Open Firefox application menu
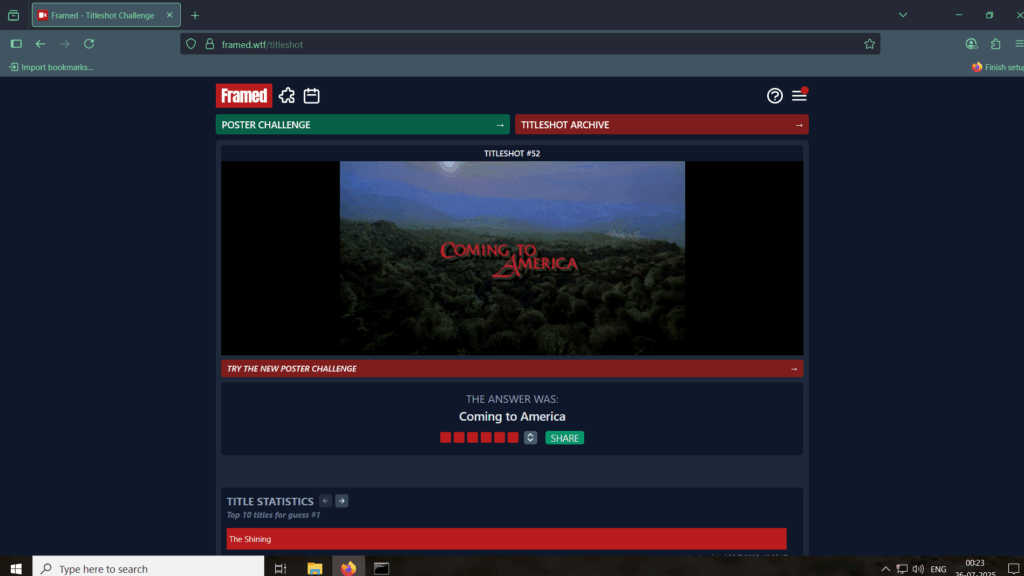The height and width of the screenshot is (576, 1024). click(x=1018, y=44)
